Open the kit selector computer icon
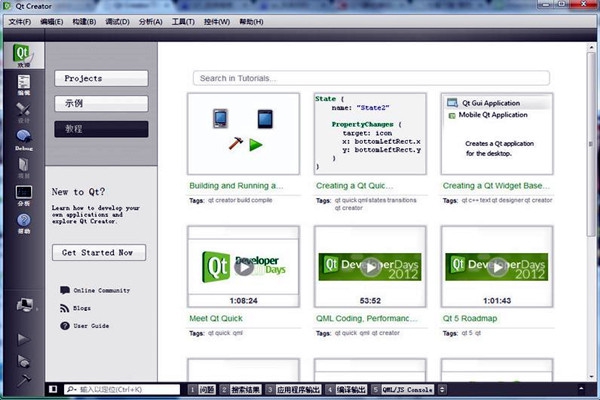This screenshot has height=400, width=600. pos(24,305)
